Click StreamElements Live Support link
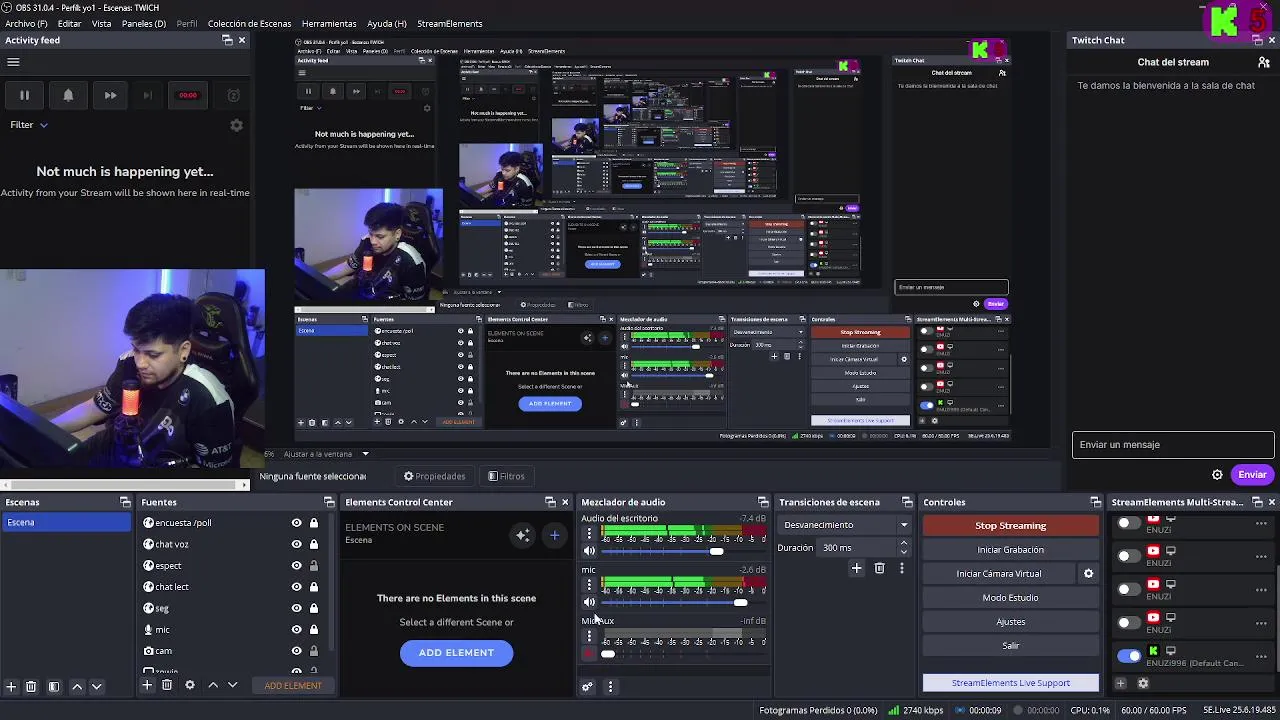The width and height of the screenshot is (1280, 720). coord(1010,683)
